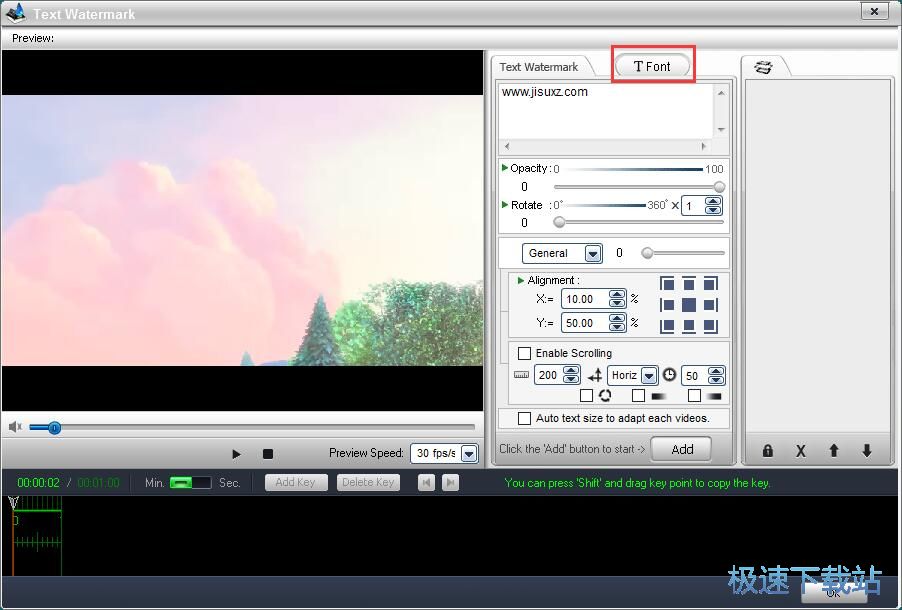Align watermark to middle-right
The image size is (902, 610).
click(x=710, y=305)
